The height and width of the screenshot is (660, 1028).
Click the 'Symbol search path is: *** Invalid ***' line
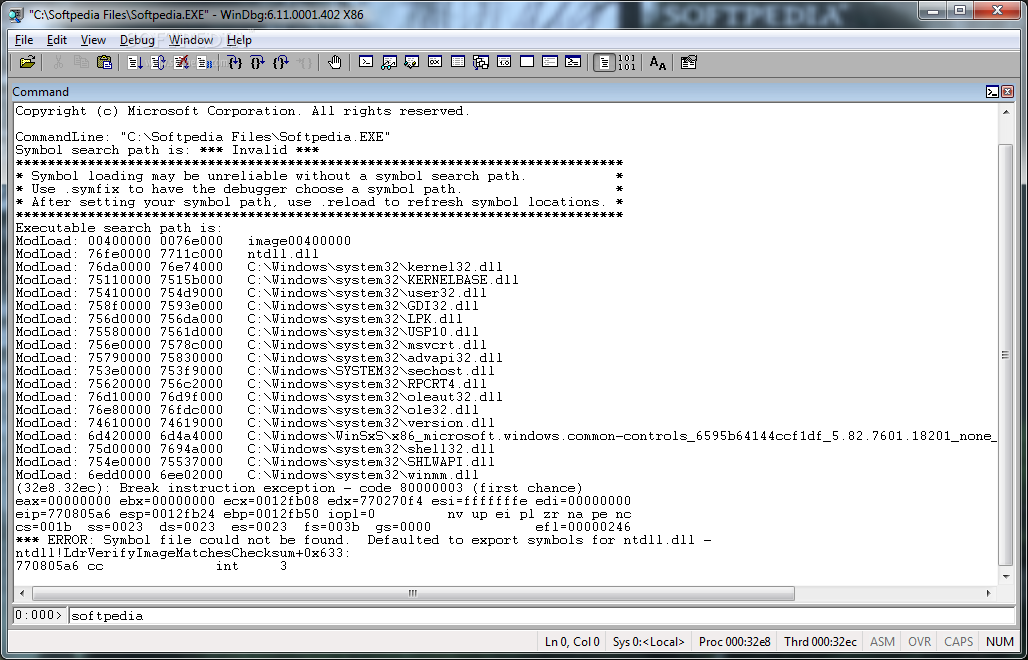(x=167, y=150)
